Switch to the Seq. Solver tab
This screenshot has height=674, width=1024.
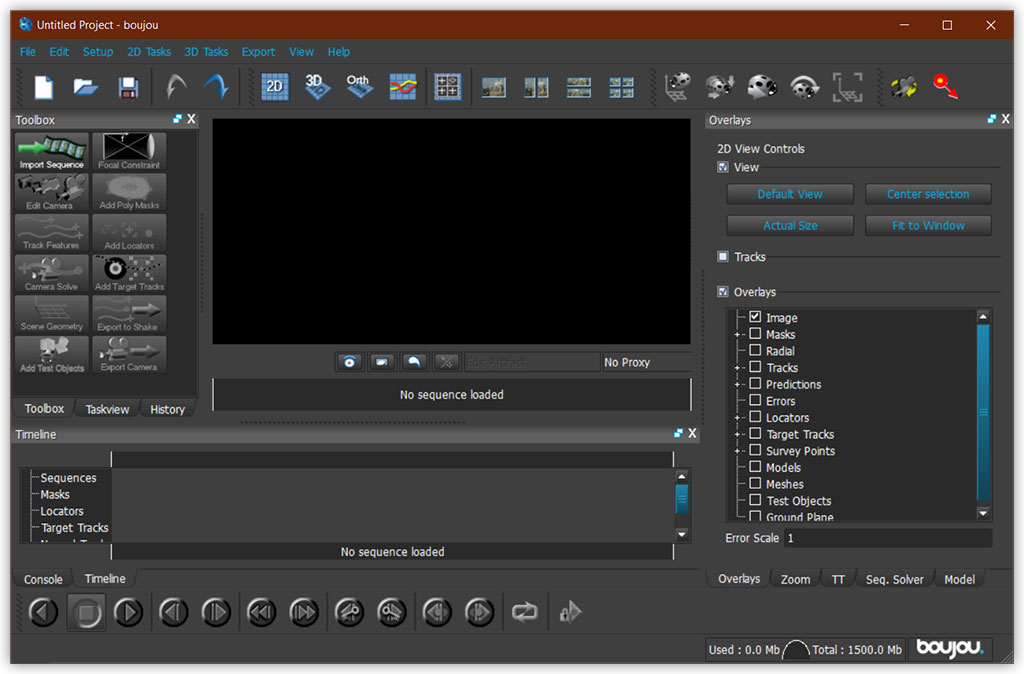[894, 579]
